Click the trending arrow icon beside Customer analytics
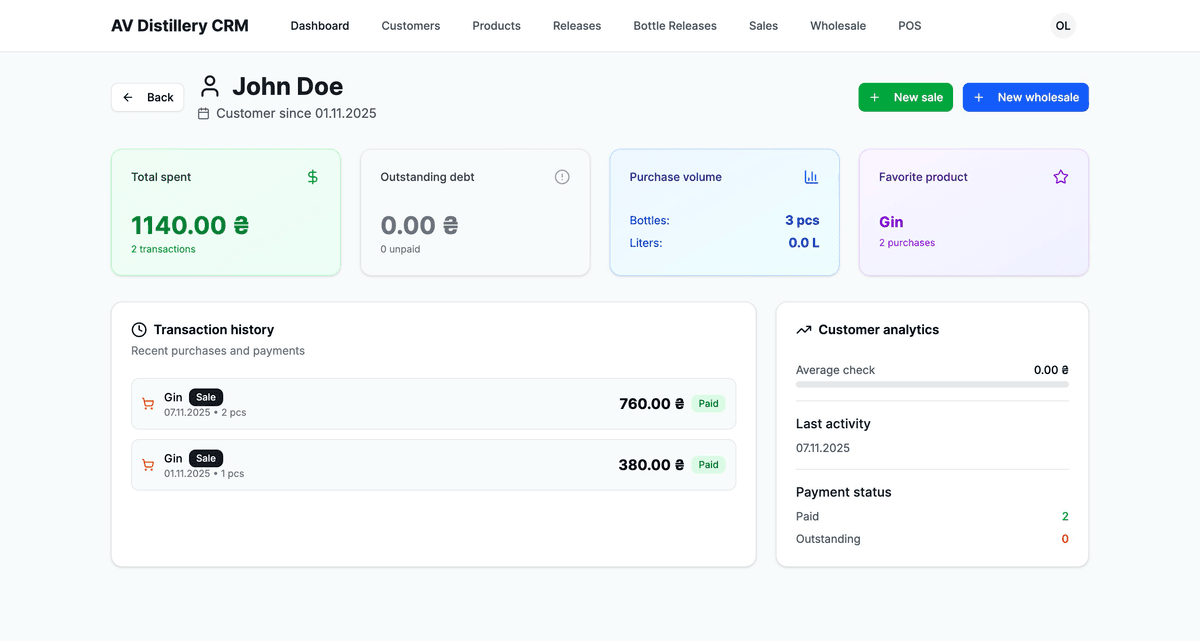The height and width of the screenshot is (641, 1200). click(x=804, y=330)
